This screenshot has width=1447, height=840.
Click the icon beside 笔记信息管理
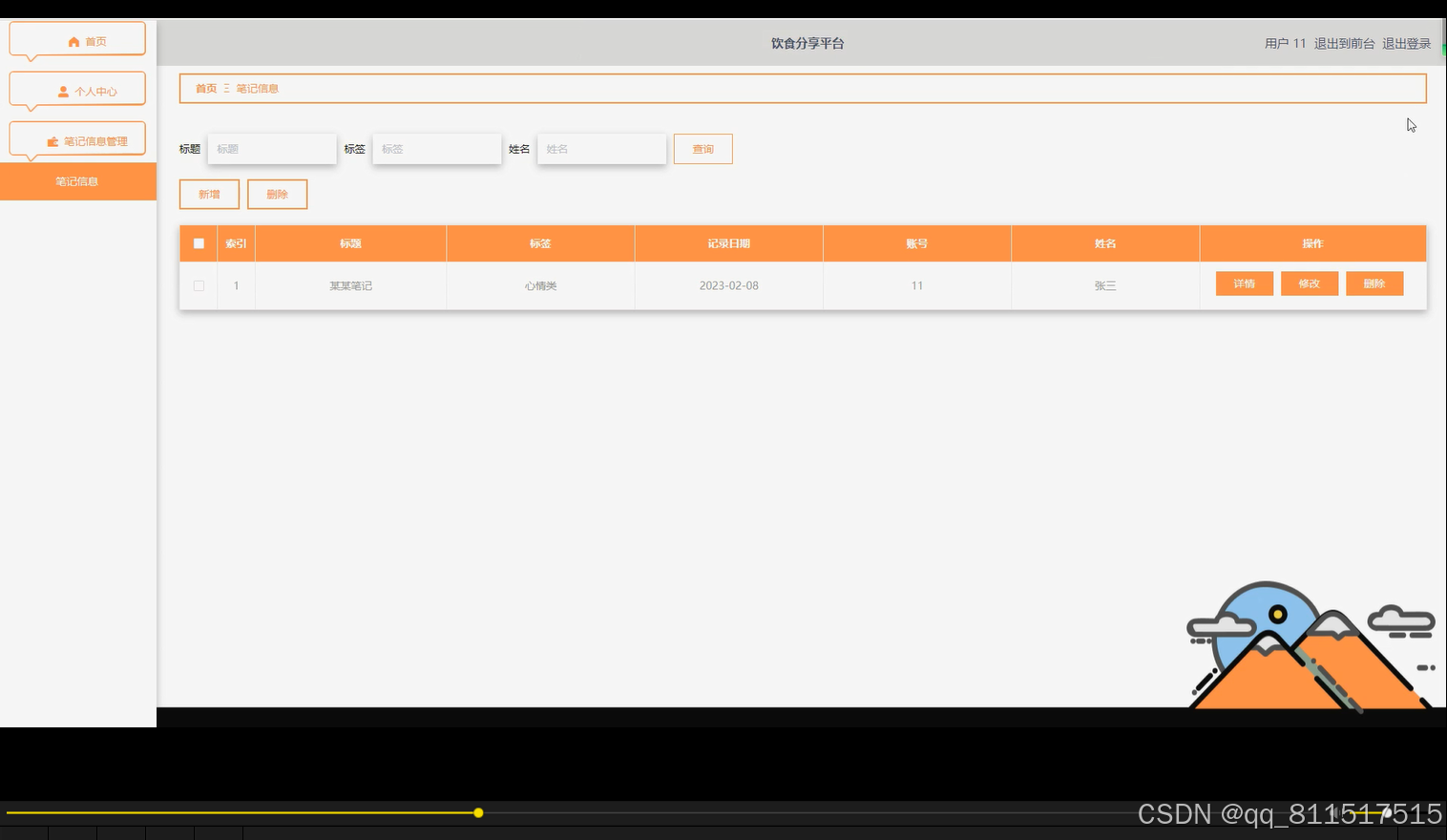pos(52,141)
